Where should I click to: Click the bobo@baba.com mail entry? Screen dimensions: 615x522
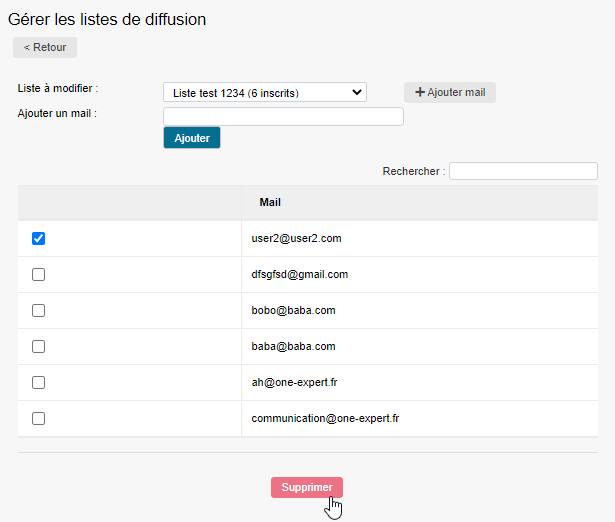(x=294, y=311)
